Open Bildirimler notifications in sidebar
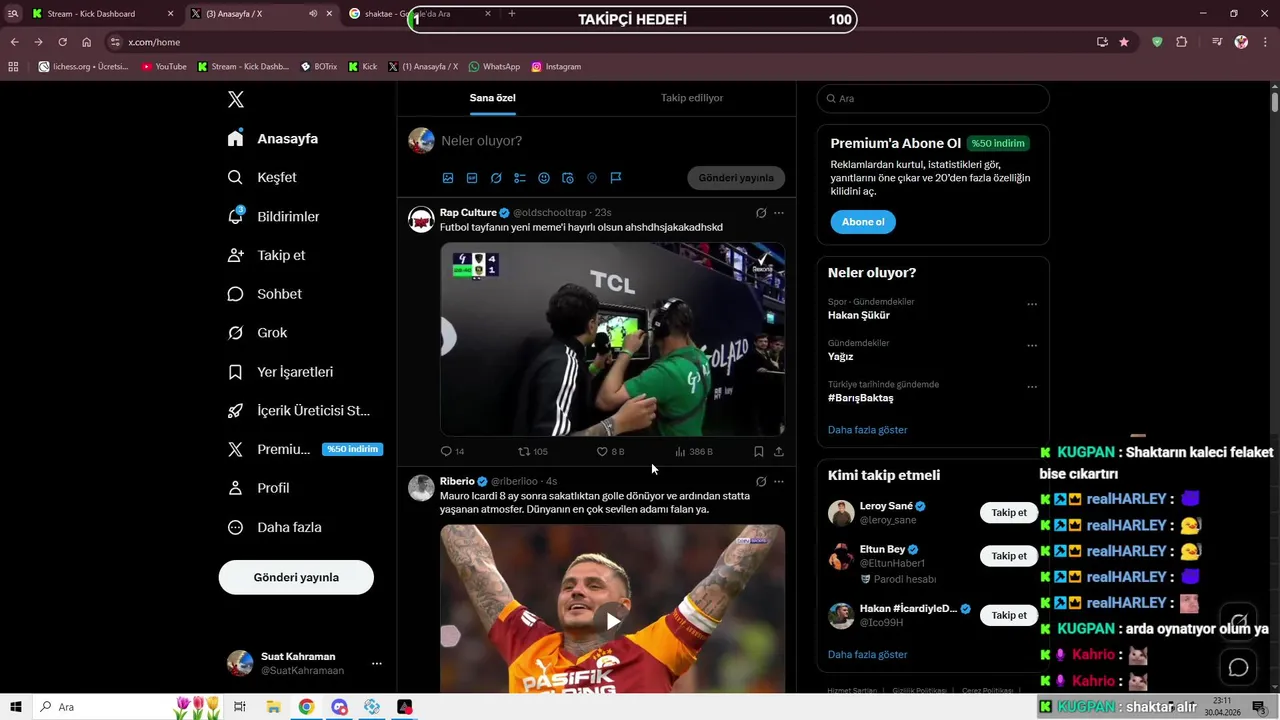1280x720 pixels. [274, 216]
